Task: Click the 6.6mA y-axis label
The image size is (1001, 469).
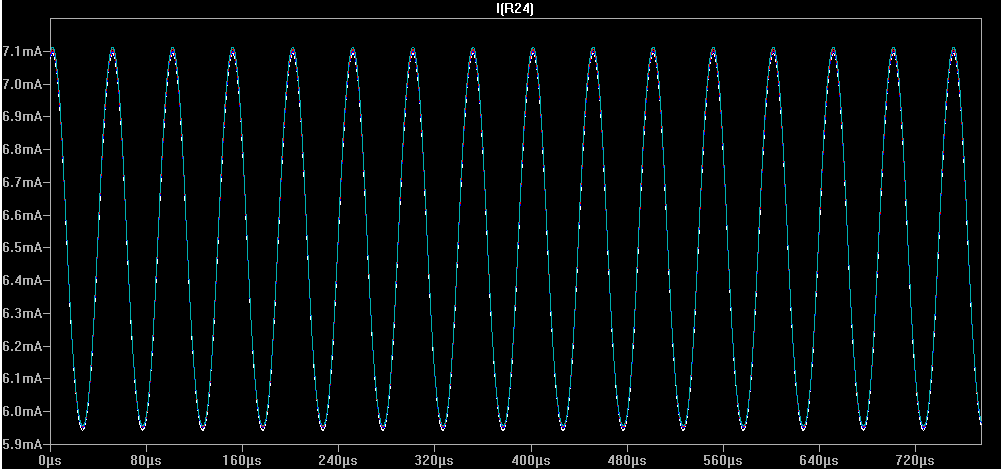Action: pos(20,215)
